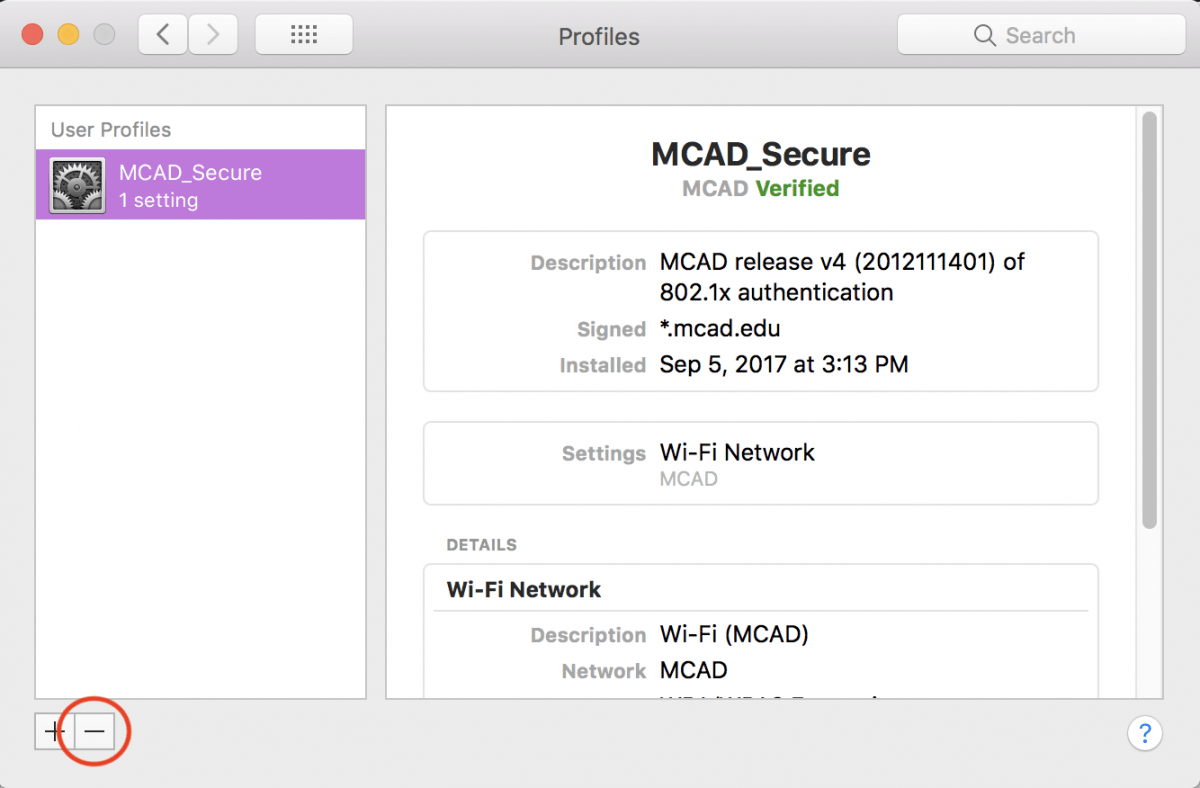Click the Installed date value
Viewport: 1200px width, 788px height.
[x=782, y=364]
